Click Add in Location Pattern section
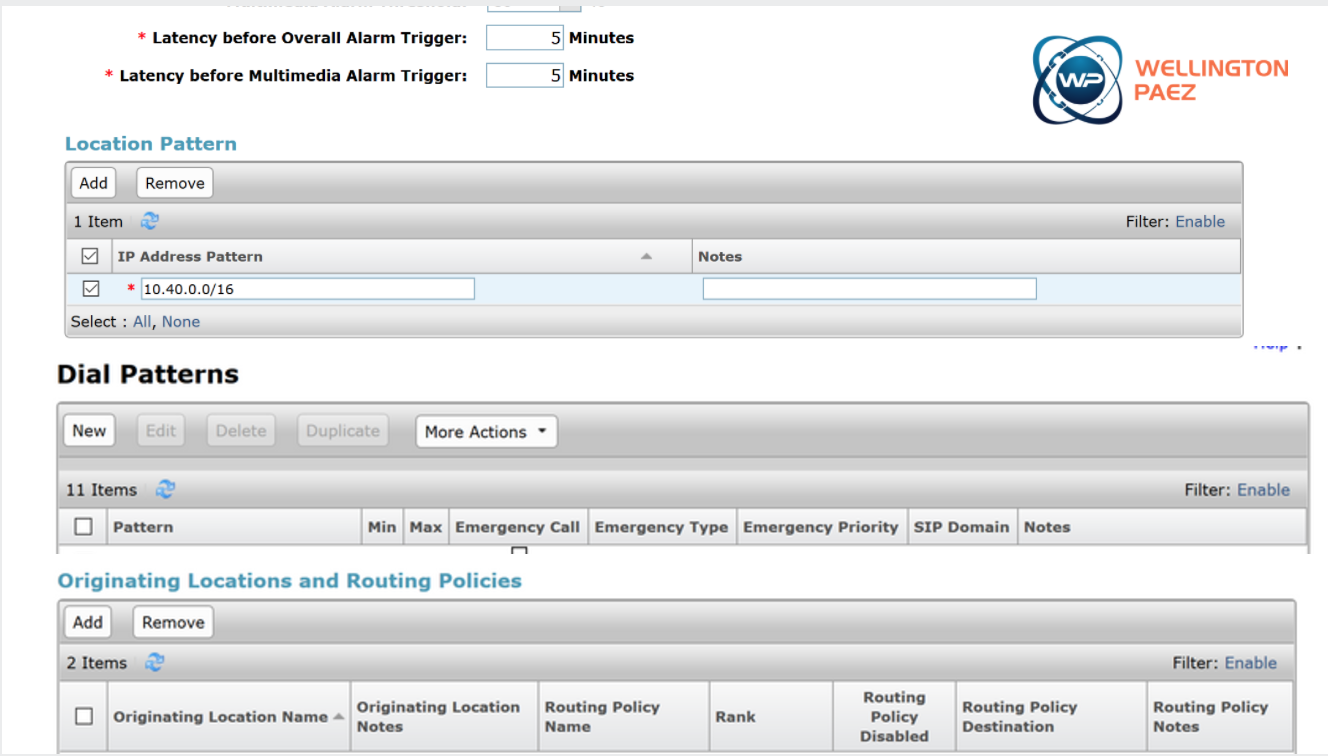1328x756 pixels. (93, 183)
